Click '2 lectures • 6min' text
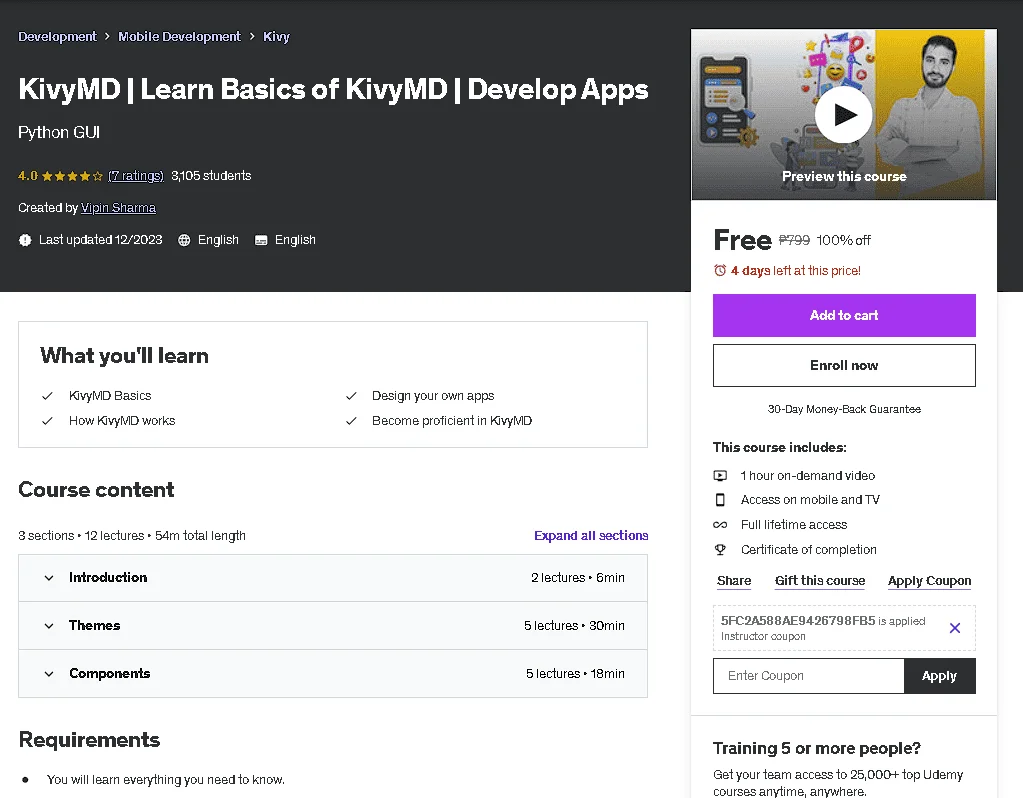 point(577,578)
